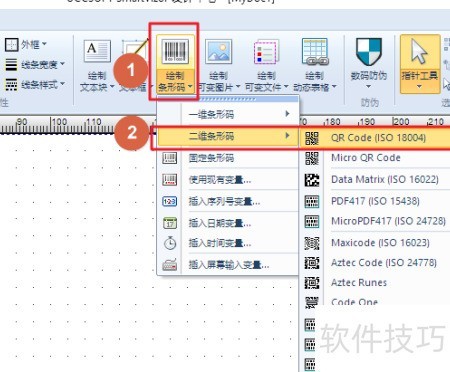Expand the 绘制文本块 dropdown arrow
450x372 pixels.
click(112, 87)
